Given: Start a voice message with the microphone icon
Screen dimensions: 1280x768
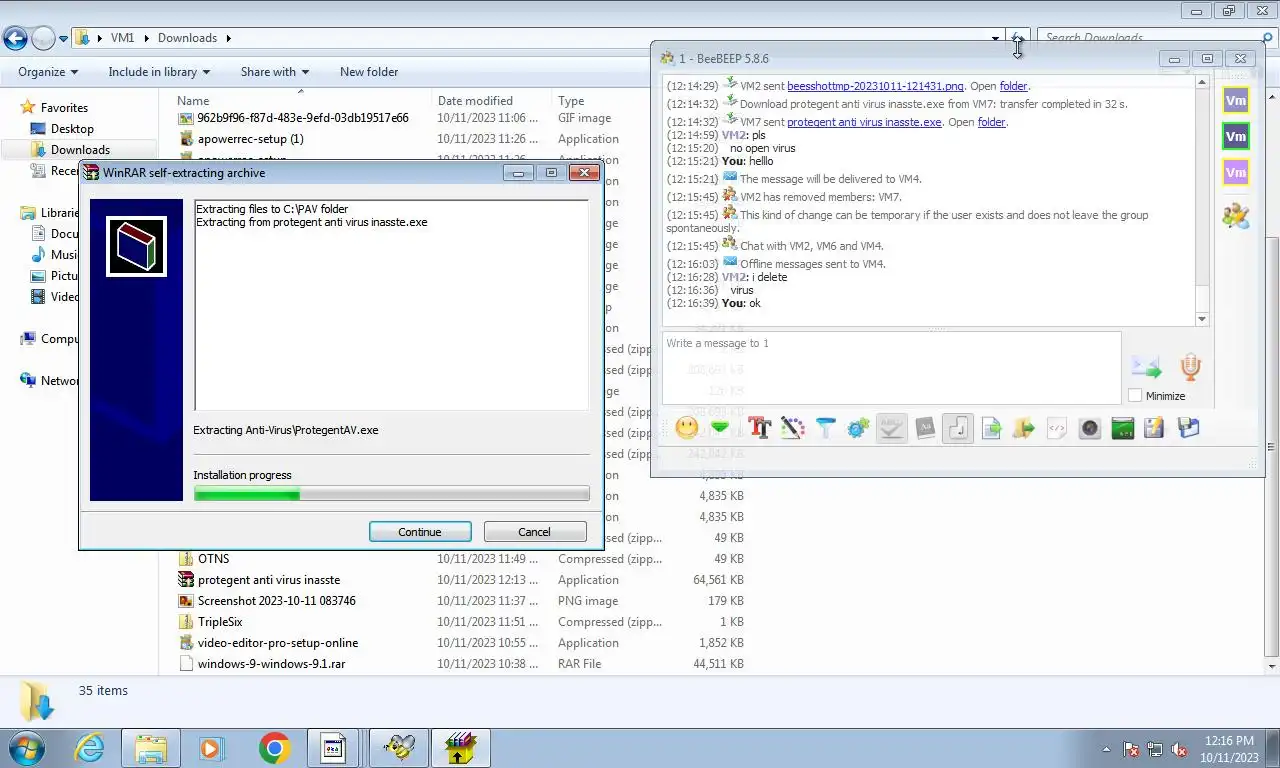Looking at the screenshot, I should (x=1190, y=366).
